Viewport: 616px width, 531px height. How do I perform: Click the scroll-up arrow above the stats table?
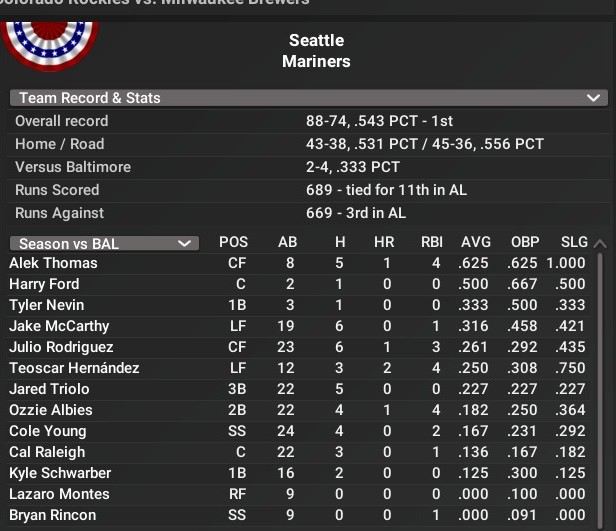[x=599, y=243]
